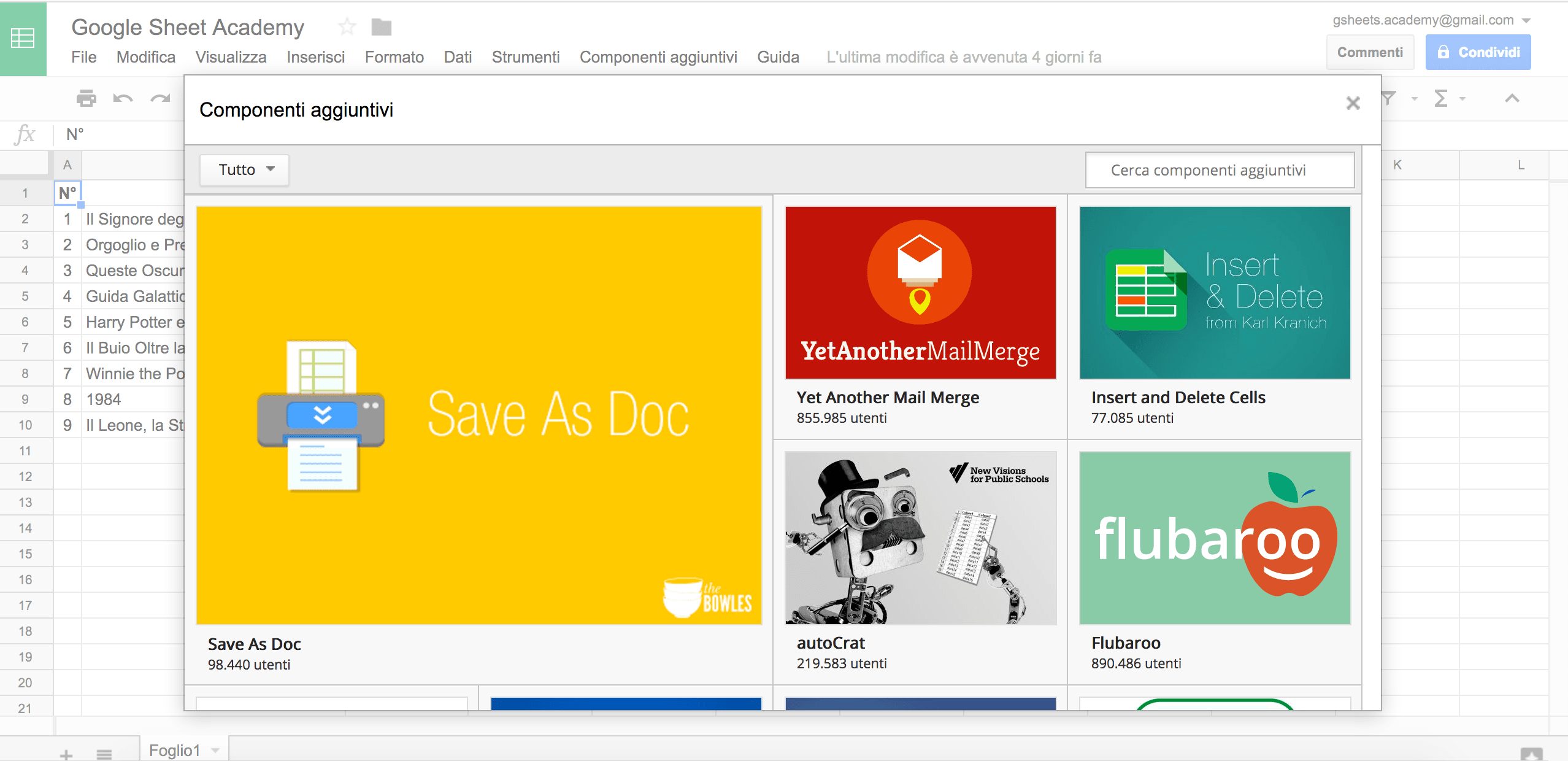Open the filter icon in the toolbar
Screen dimensions: 1568x761
click(1389, 98)
